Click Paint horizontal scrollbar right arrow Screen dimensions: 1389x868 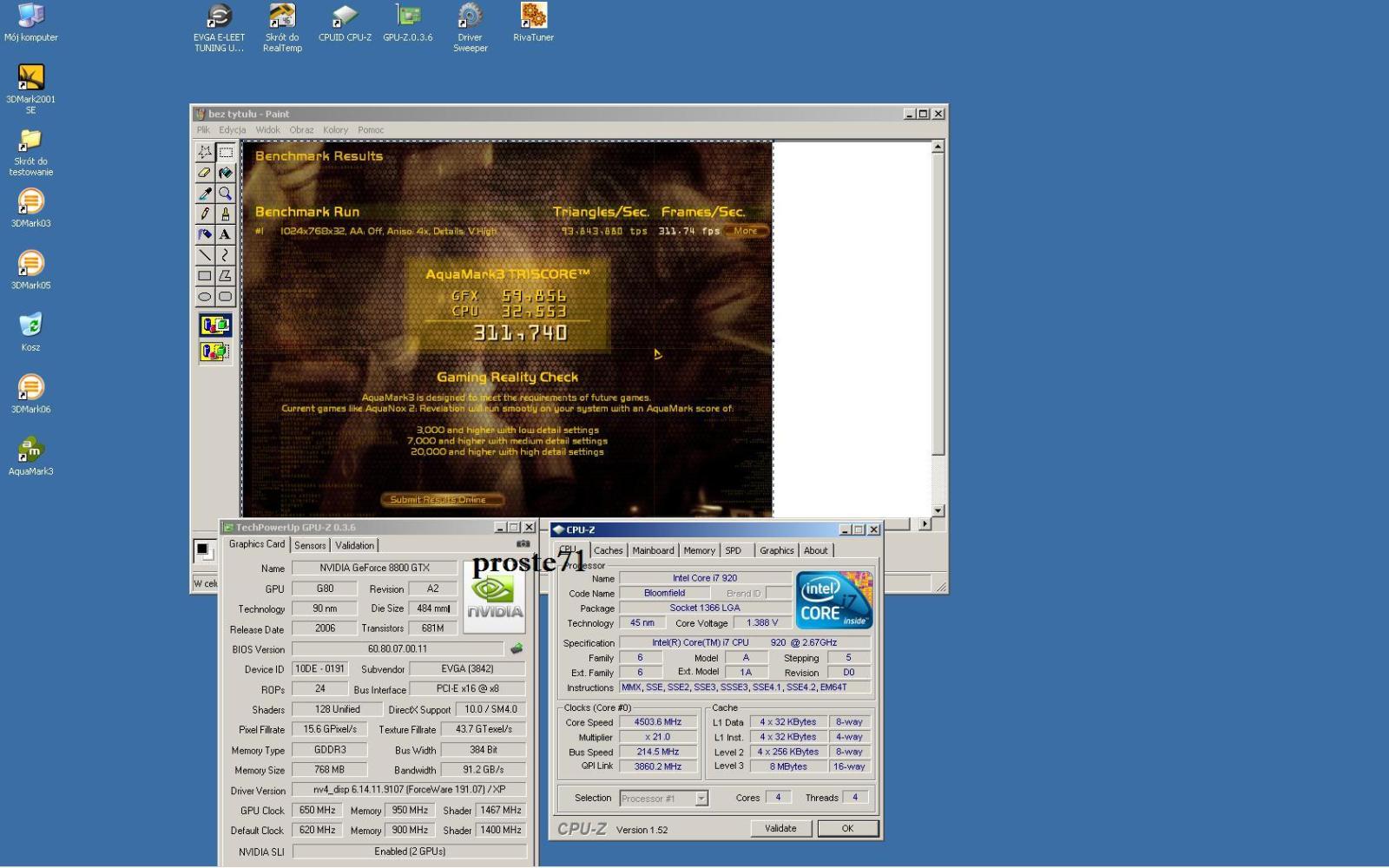coord(925,524)
